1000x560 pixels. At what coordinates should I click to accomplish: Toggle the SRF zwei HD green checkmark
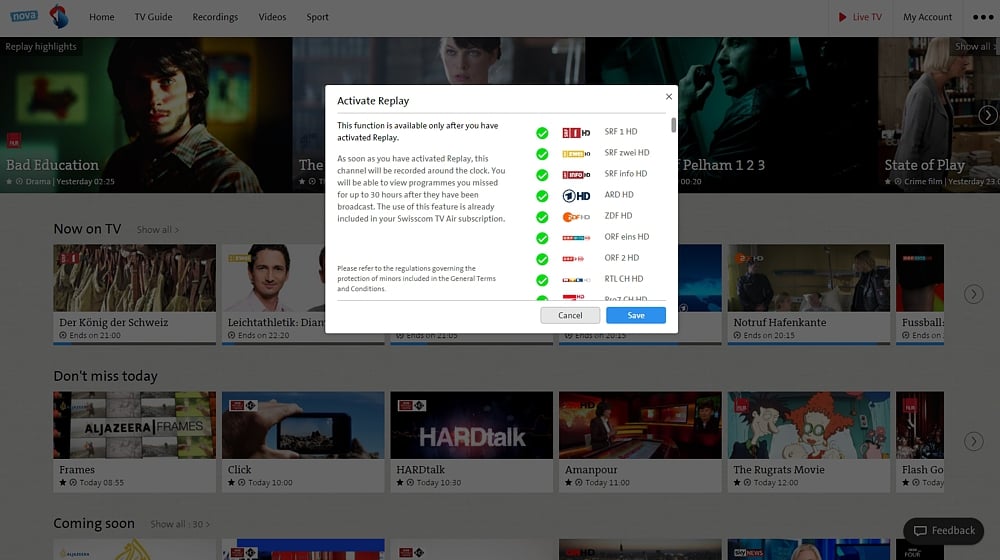pos(542,154)
